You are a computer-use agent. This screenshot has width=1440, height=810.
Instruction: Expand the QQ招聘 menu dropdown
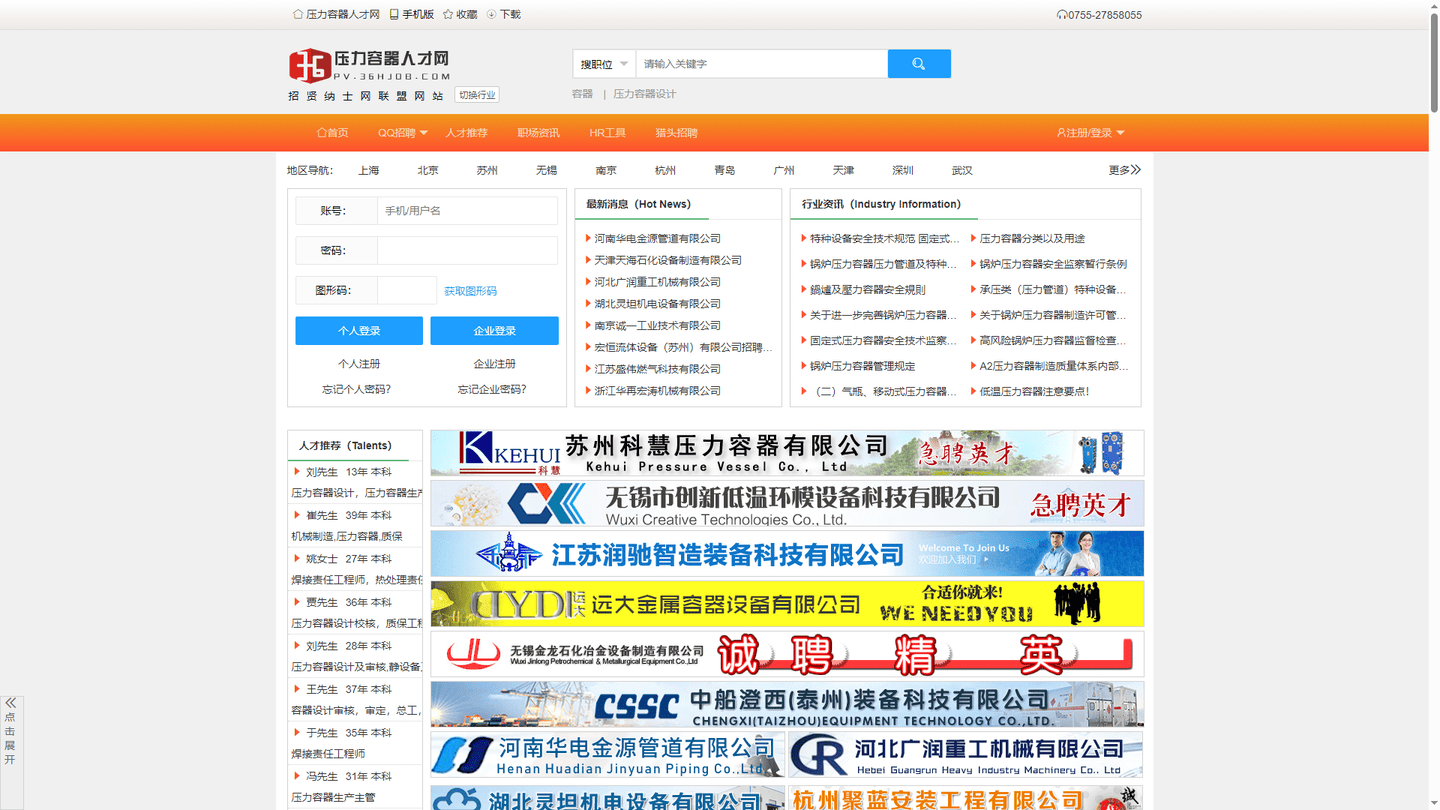click(x=402, y=133)
